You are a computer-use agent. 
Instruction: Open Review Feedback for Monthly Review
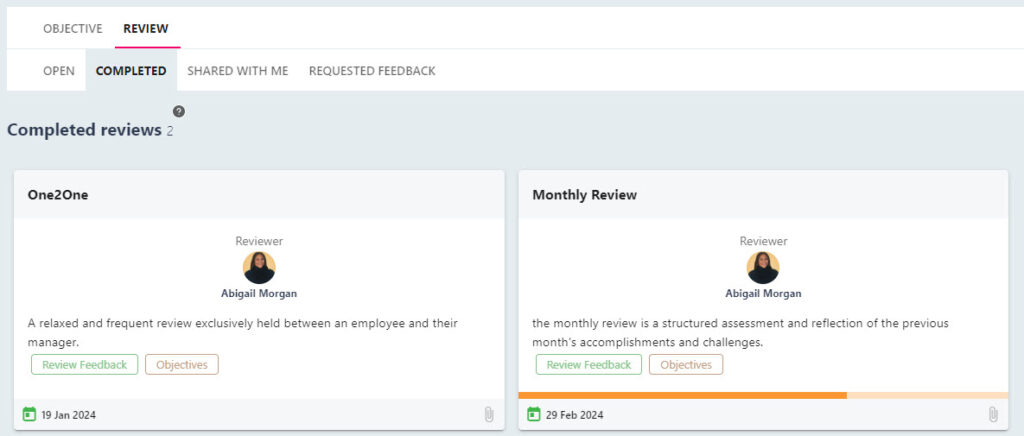pos(589,365)
